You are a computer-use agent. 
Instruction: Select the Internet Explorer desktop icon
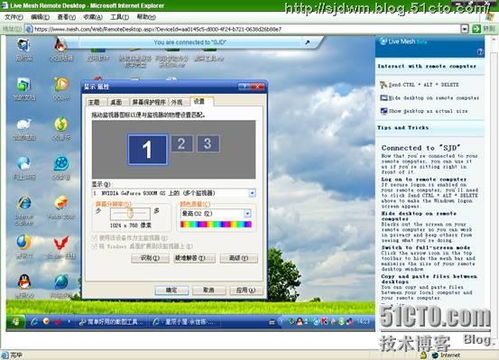tap(24, 203)
